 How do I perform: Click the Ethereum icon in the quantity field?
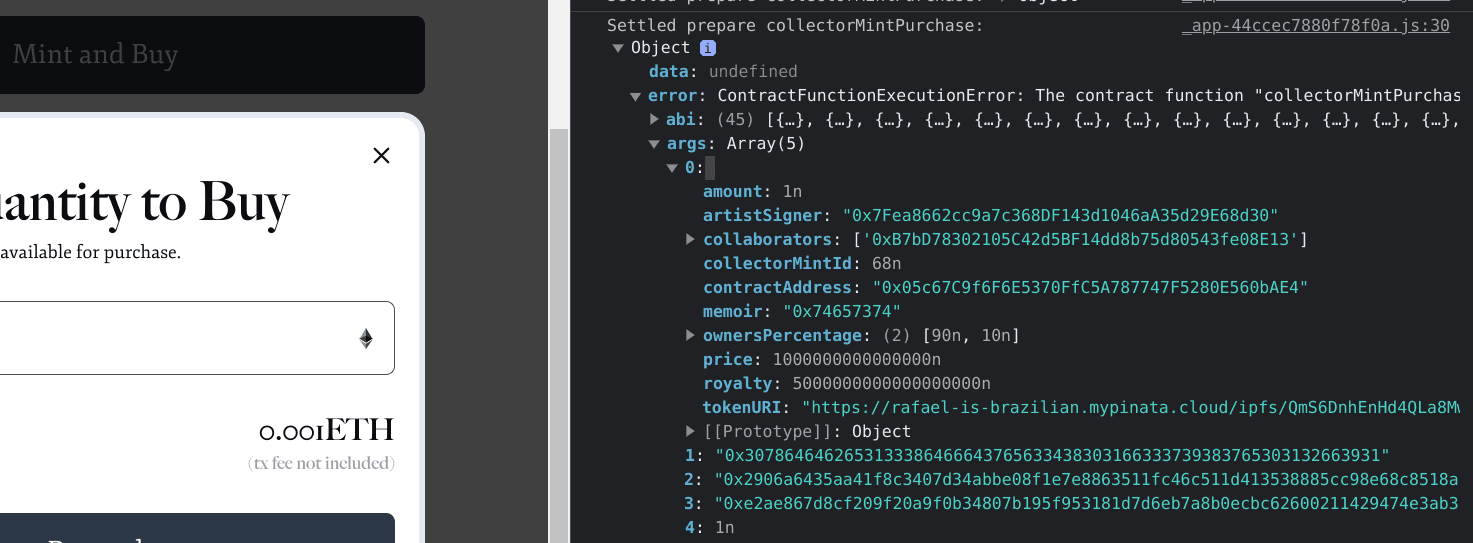tap(366, 339)
